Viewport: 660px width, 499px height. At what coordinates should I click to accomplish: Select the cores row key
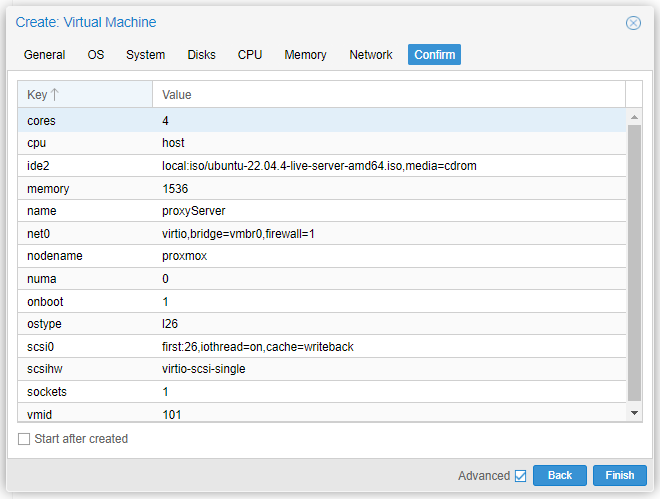click(41, 121)
